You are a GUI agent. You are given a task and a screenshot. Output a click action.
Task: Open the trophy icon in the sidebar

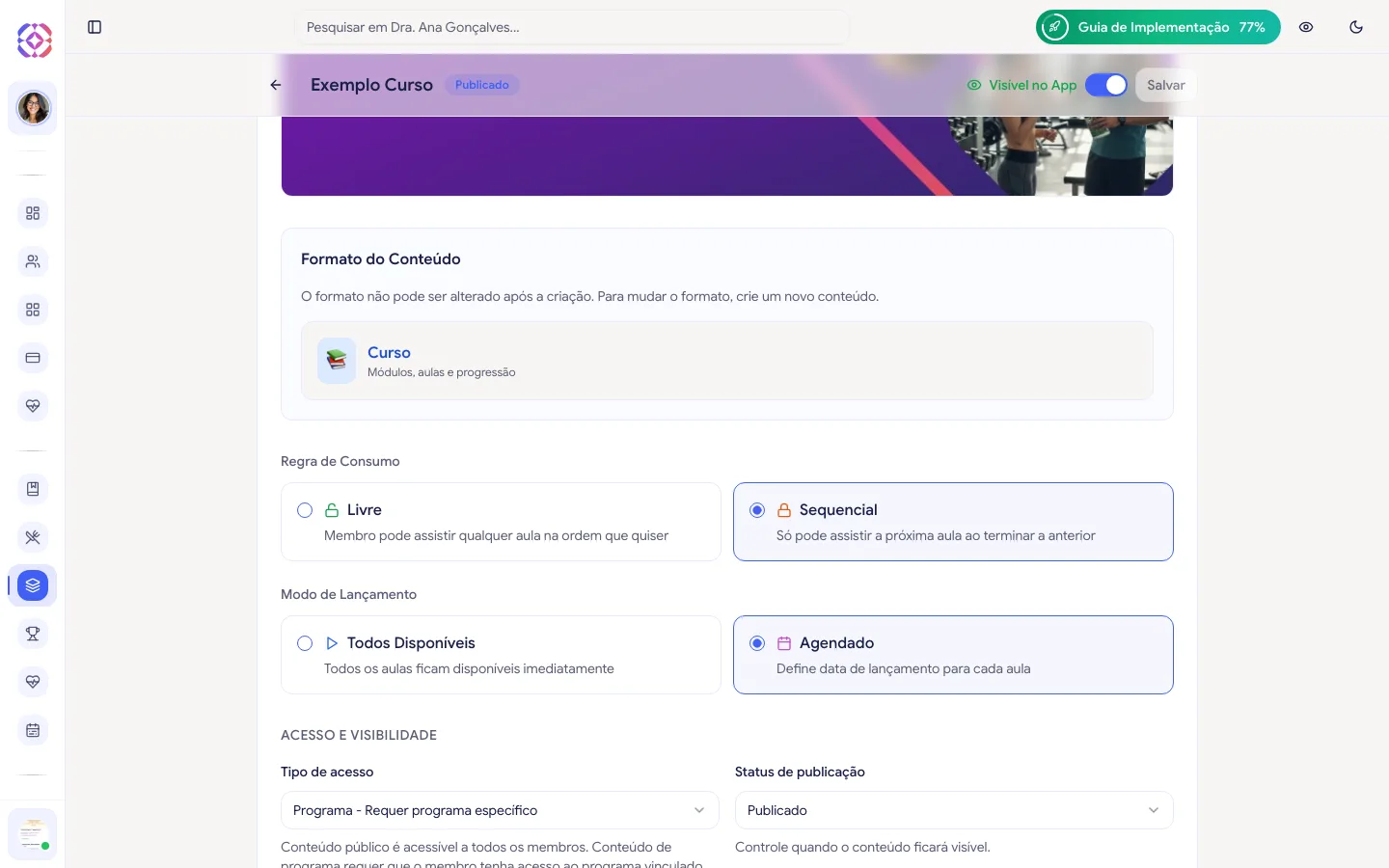point(33,634)
